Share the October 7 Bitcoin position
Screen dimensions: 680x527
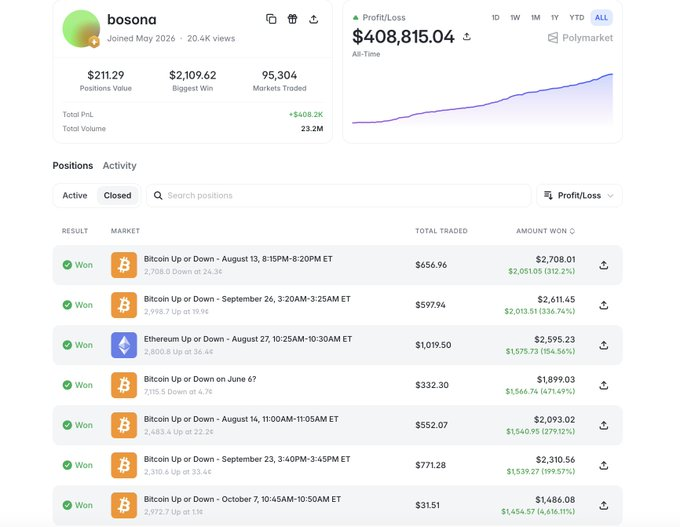[604, 505]
